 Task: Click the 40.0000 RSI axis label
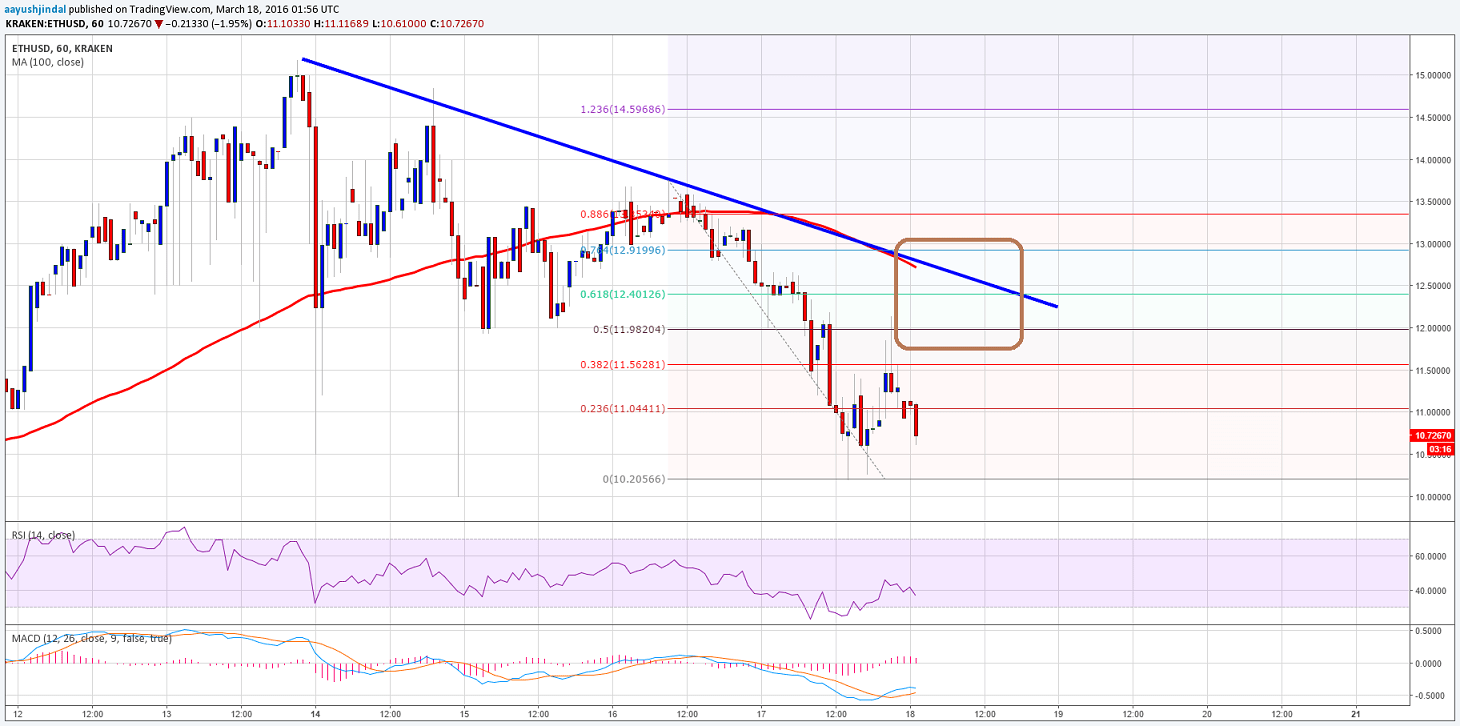[x=1432, y=590]
